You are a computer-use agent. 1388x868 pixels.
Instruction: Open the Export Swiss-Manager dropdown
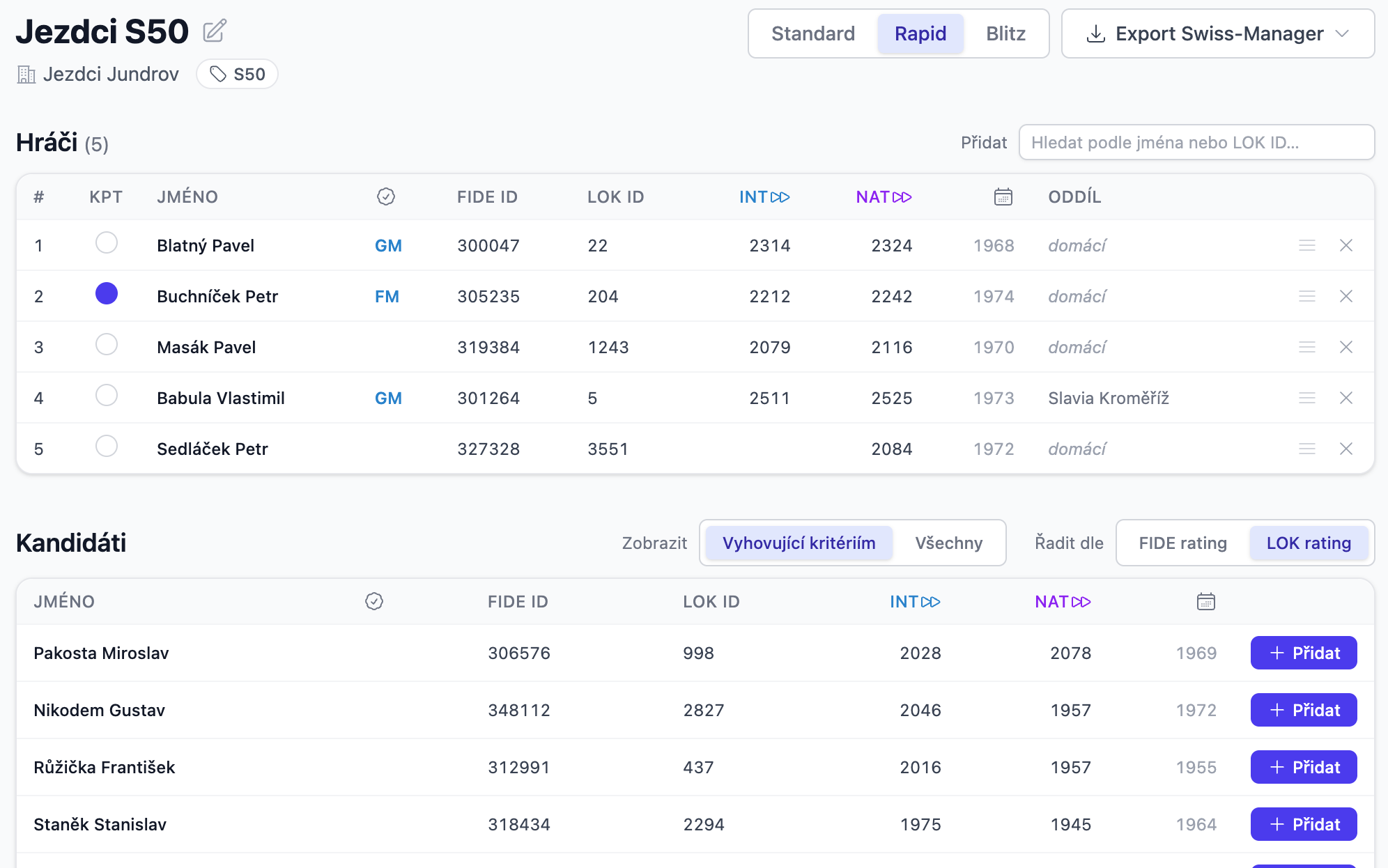(1218, 33)
